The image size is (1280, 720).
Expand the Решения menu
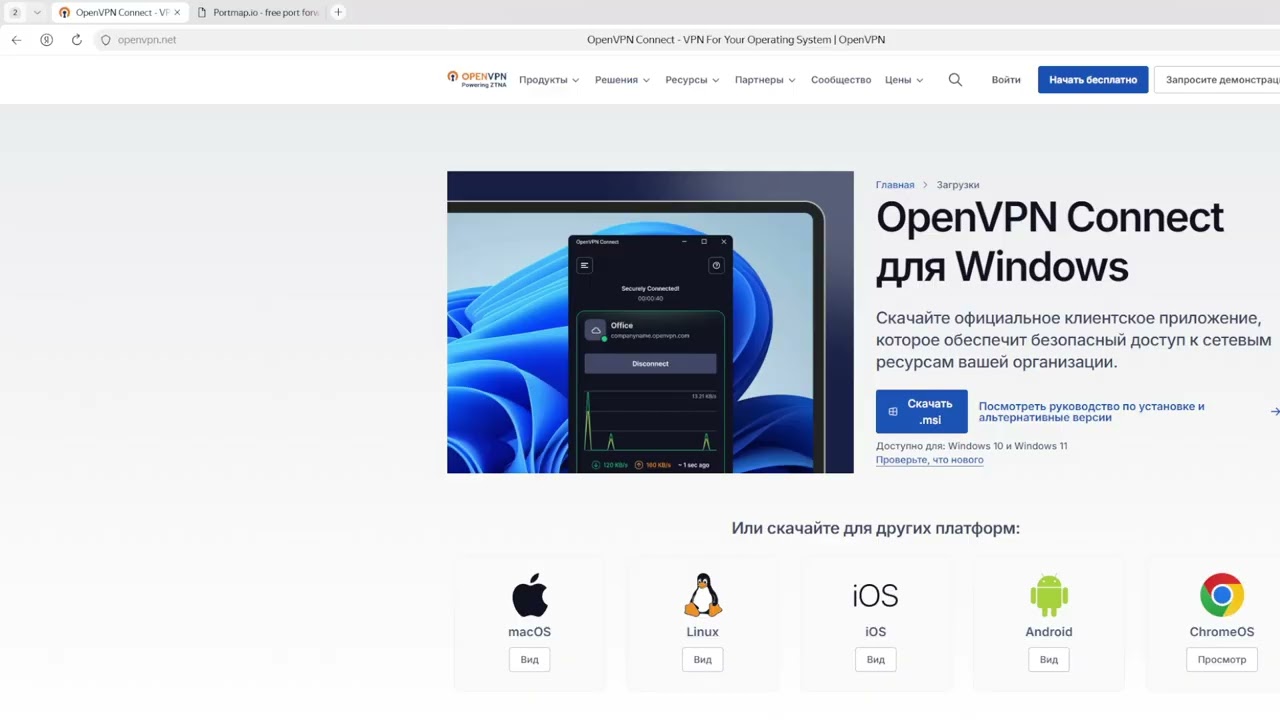tap(622, 80)
